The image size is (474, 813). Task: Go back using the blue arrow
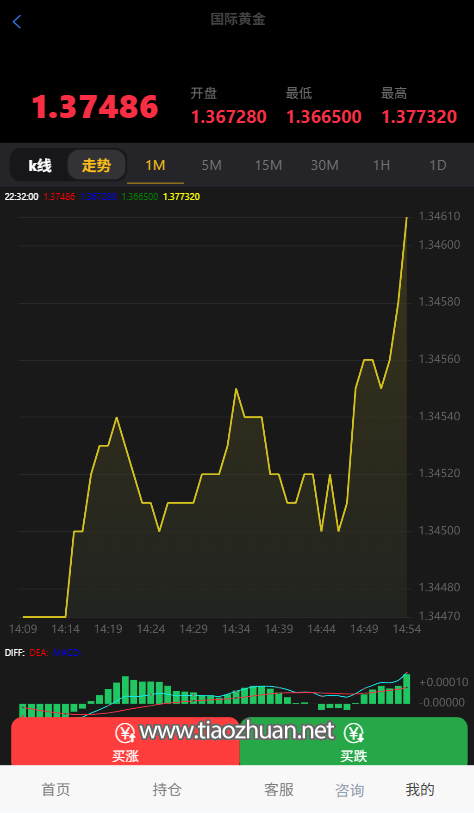click(17, 22)
